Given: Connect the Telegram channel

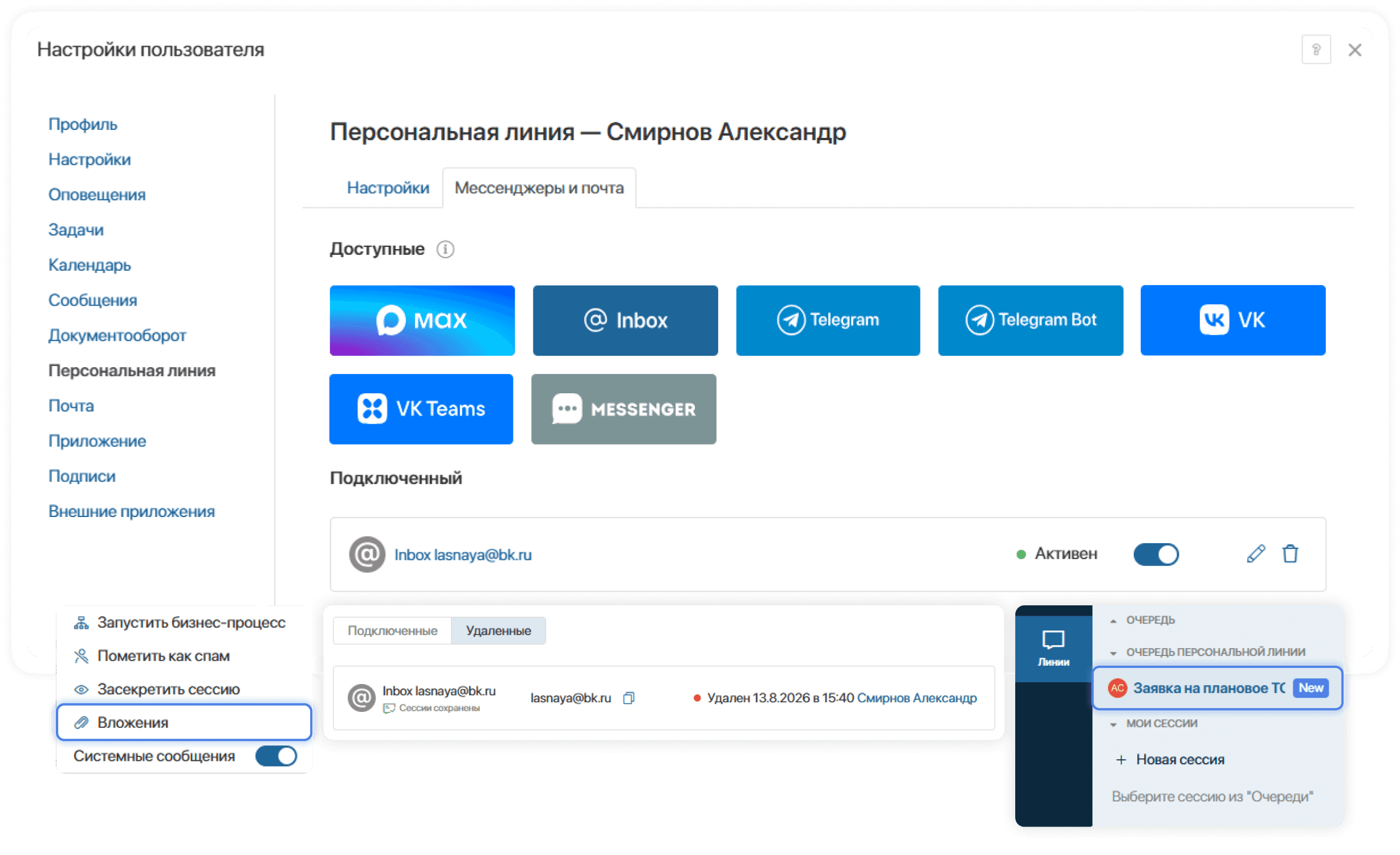Looking at the screenshot, I should pyautogui.click(x=828, y=320).
